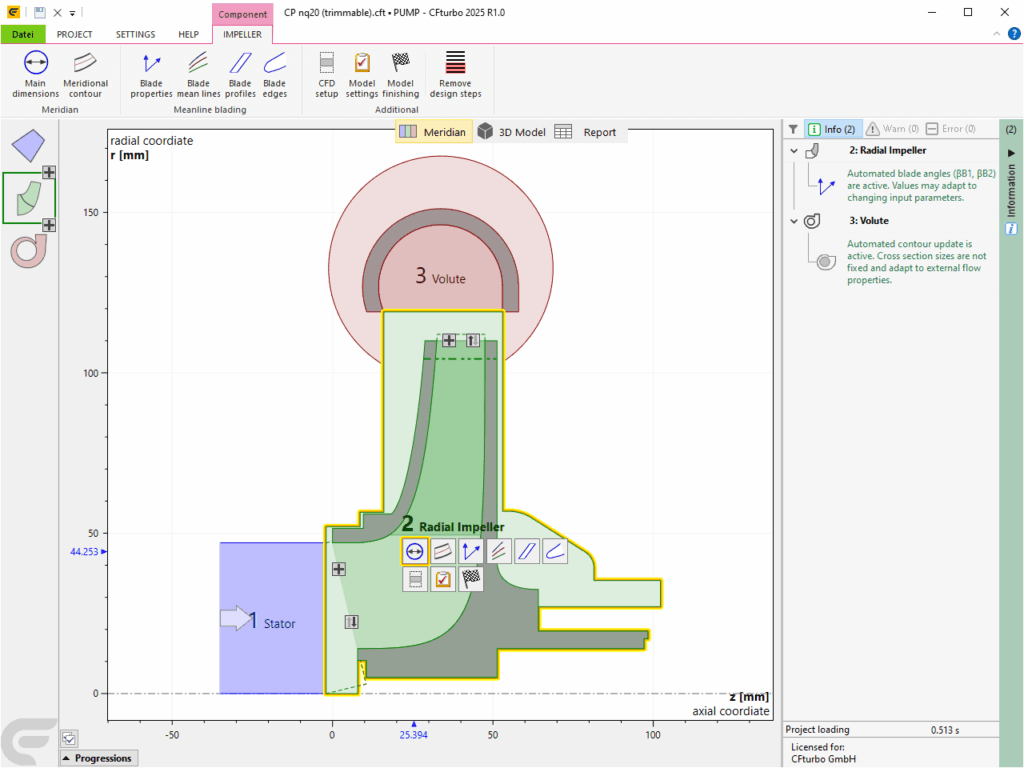Open Blade profiles in the ribbon

pos(240,74)
